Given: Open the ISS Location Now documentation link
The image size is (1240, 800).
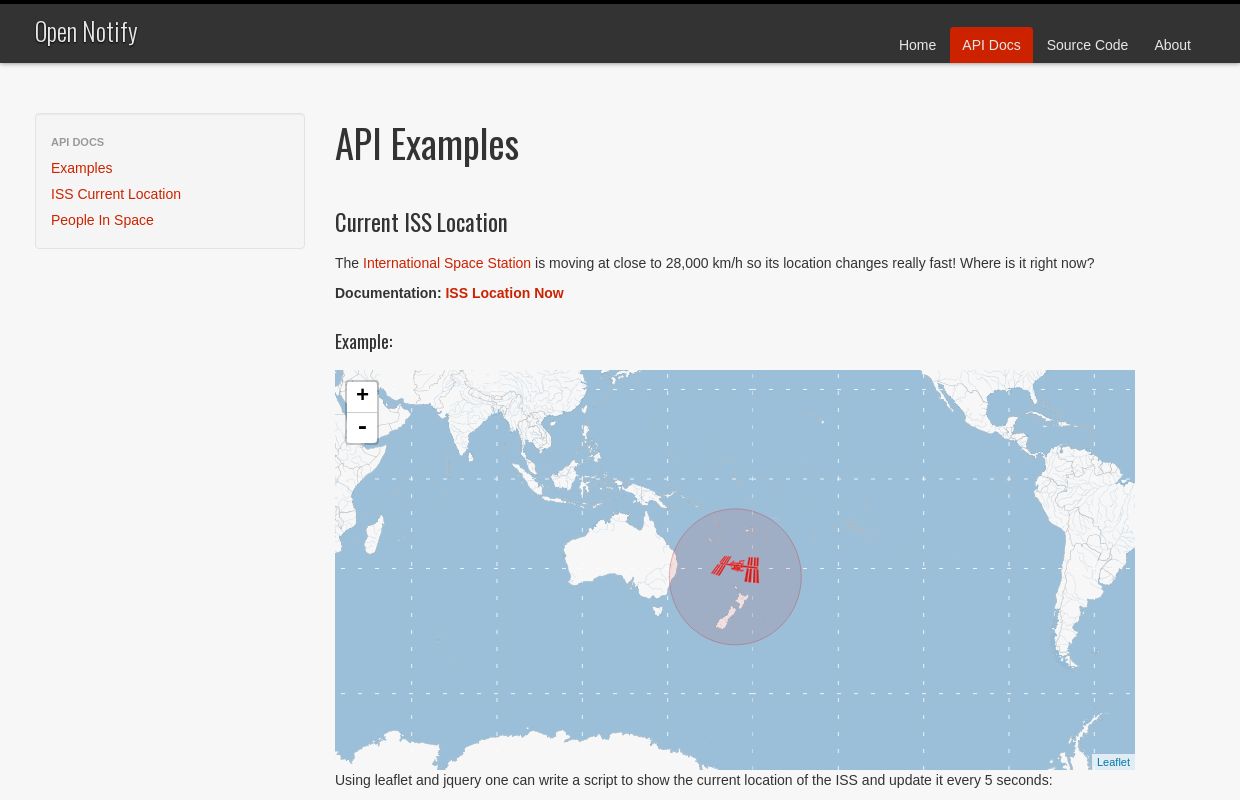Looking at the screenshot, I should 504,293.
